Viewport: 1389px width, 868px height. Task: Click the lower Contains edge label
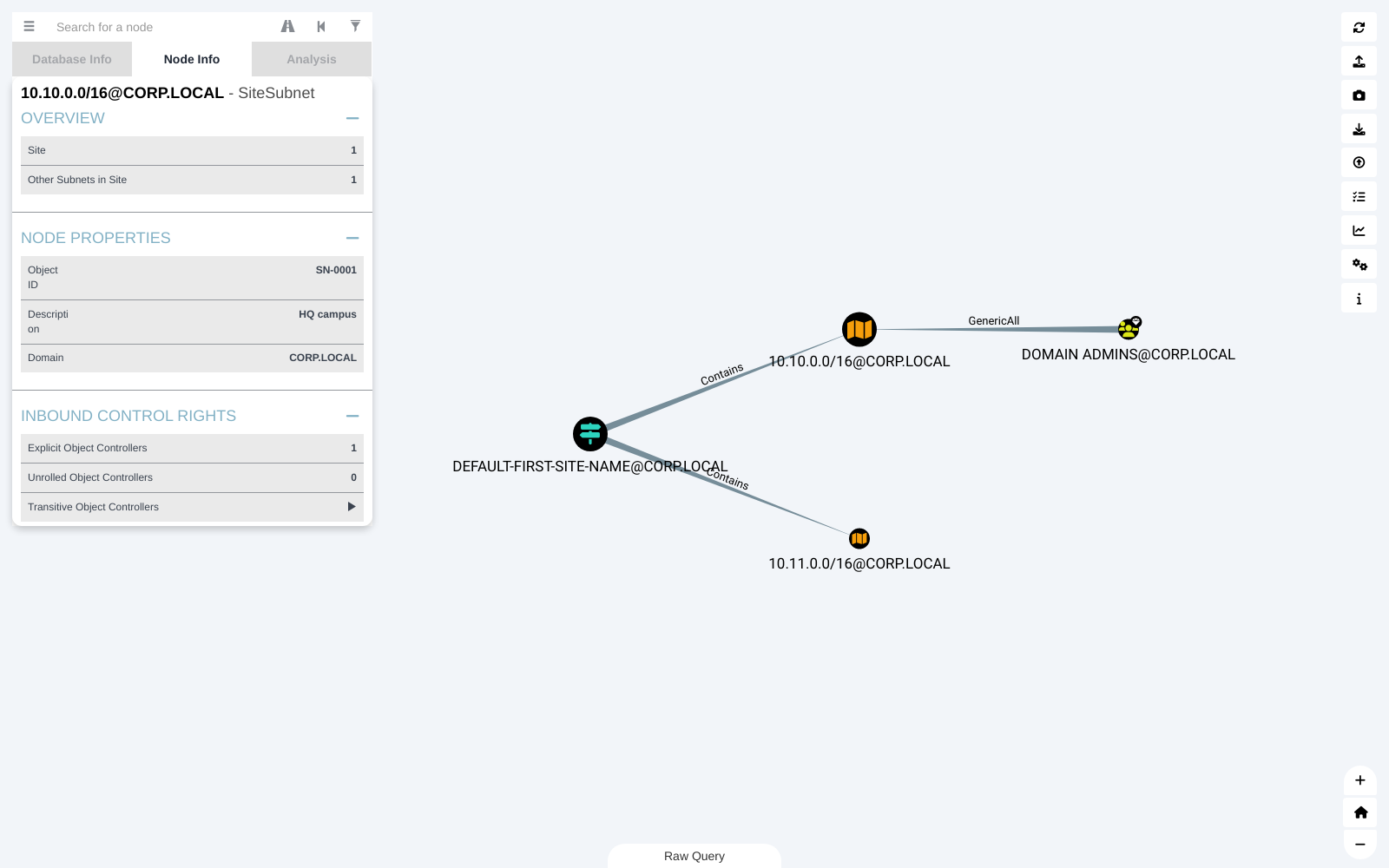[727, 478]
